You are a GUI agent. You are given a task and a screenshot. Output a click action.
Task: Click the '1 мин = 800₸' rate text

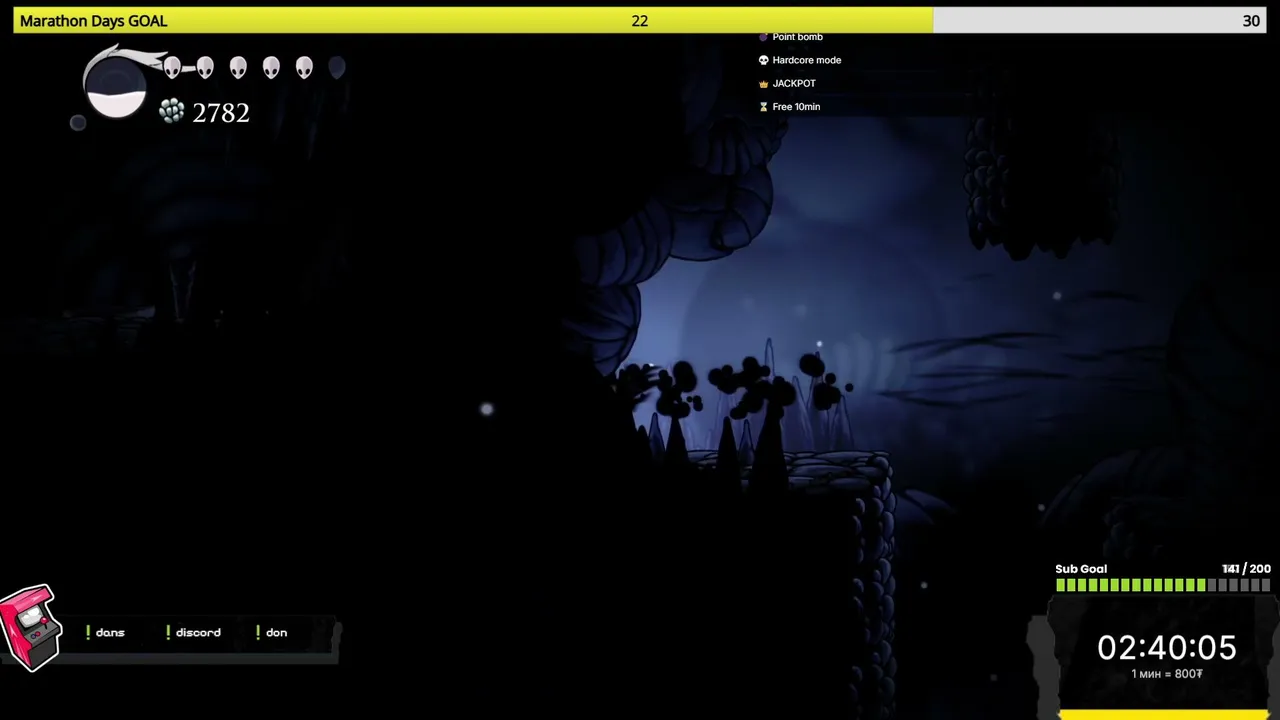coord(1166,674)
